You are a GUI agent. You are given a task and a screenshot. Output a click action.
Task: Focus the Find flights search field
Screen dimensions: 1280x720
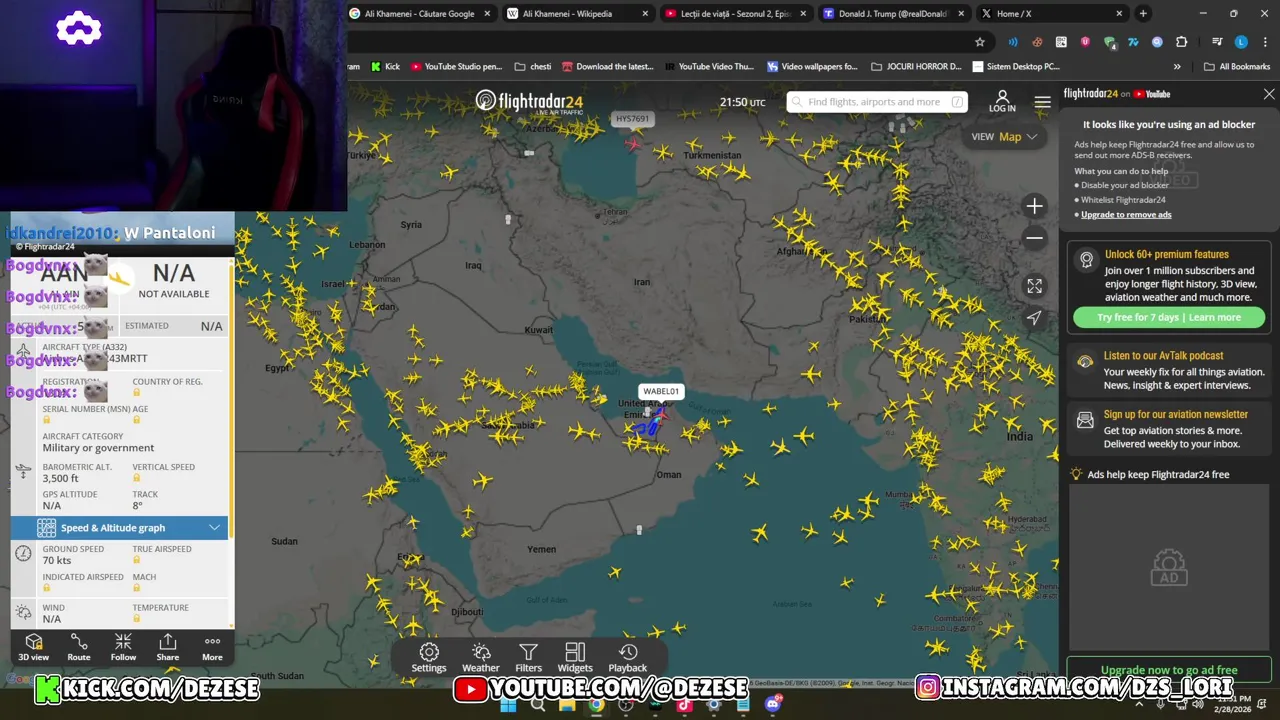tap(877, 102)
